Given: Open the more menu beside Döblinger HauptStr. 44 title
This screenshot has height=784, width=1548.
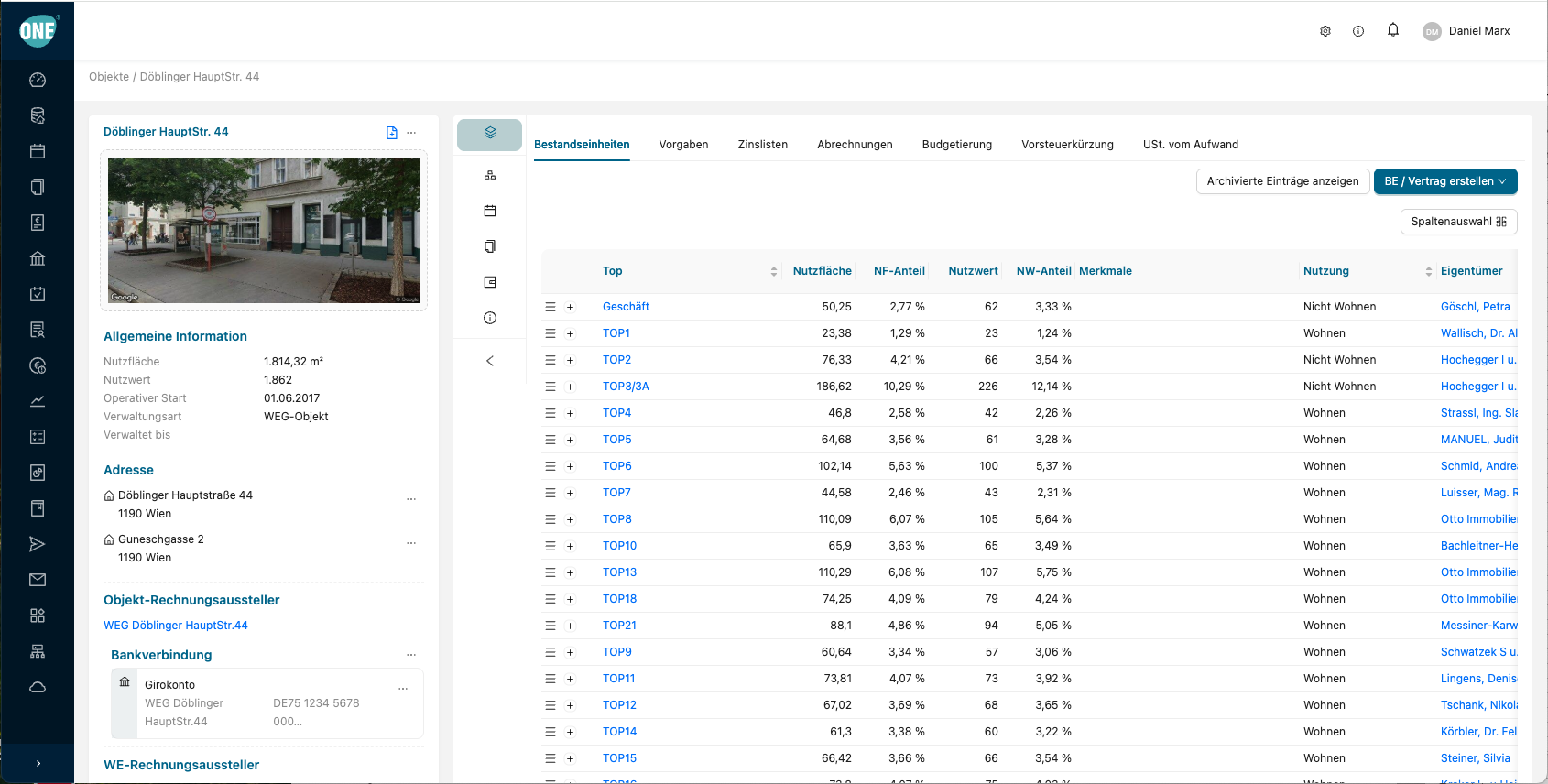Looking at the screenshot, I should click(x=411, y=133).
